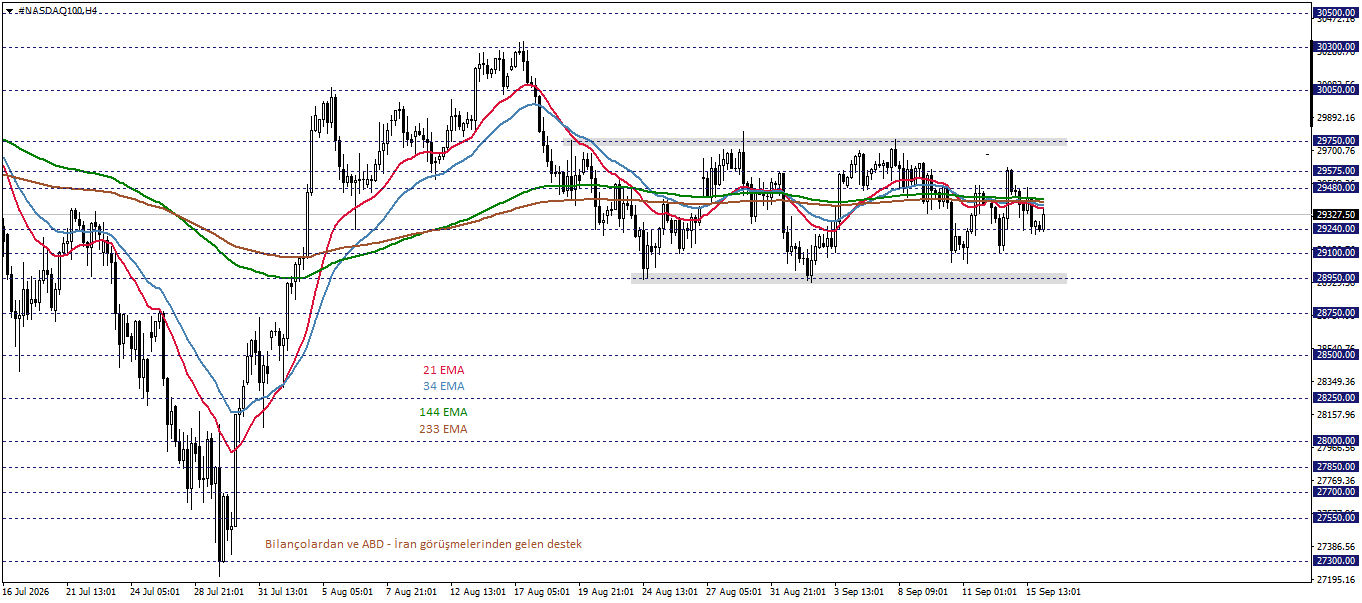This screenshot has width=1362, height=603.
Task: Click the 31 Aug 21:01 time label
Action: (x=797, y=592)
